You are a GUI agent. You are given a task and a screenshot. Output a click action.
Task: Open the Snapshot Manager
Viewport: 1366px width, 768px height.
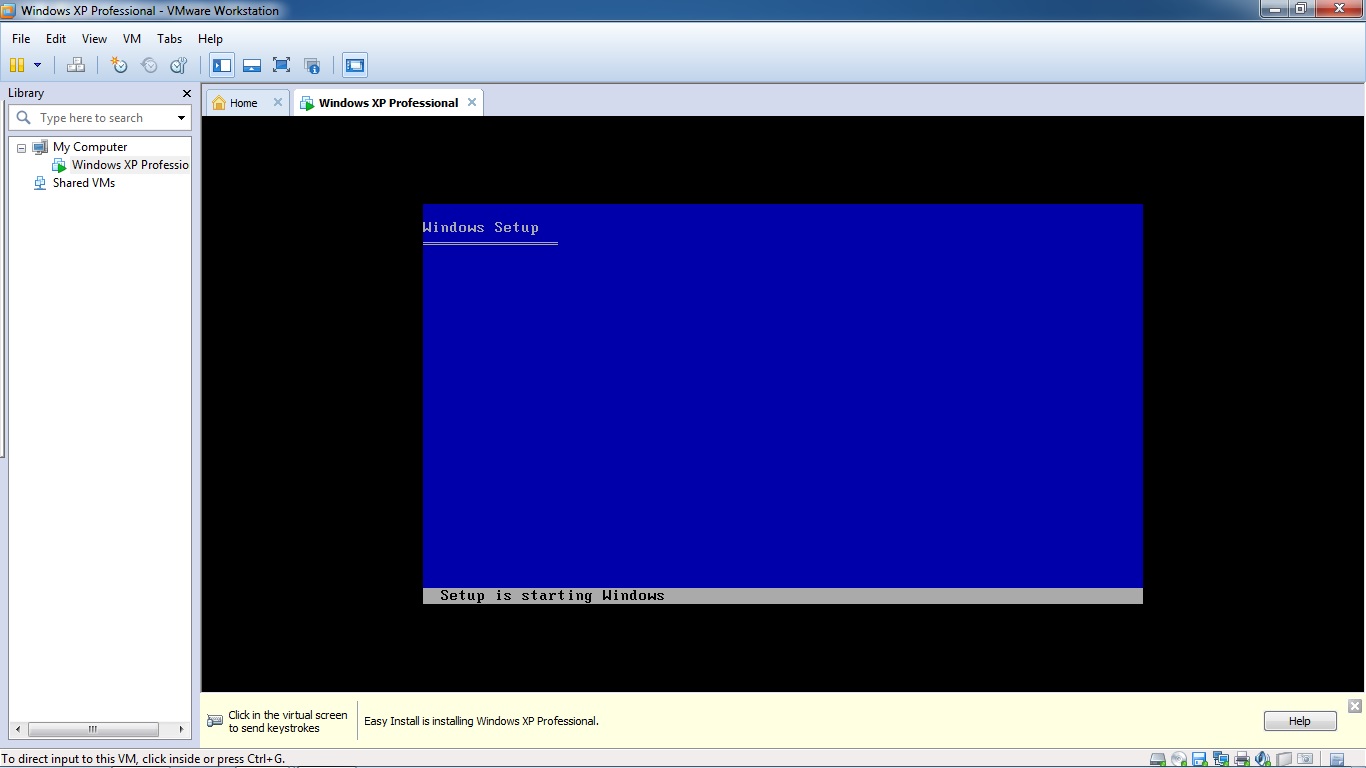pos(178,64)
